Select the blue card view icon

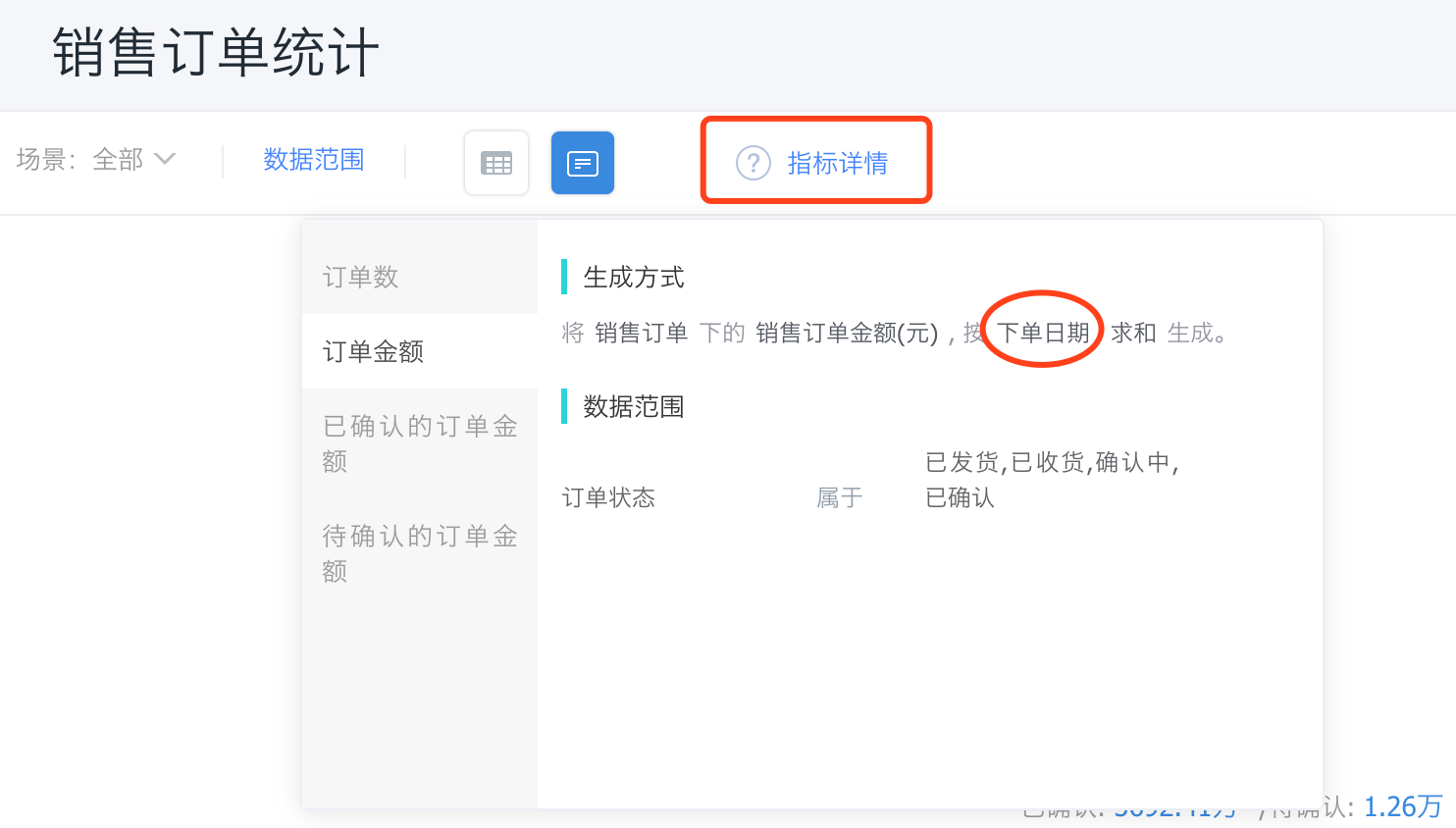[583, 163]
